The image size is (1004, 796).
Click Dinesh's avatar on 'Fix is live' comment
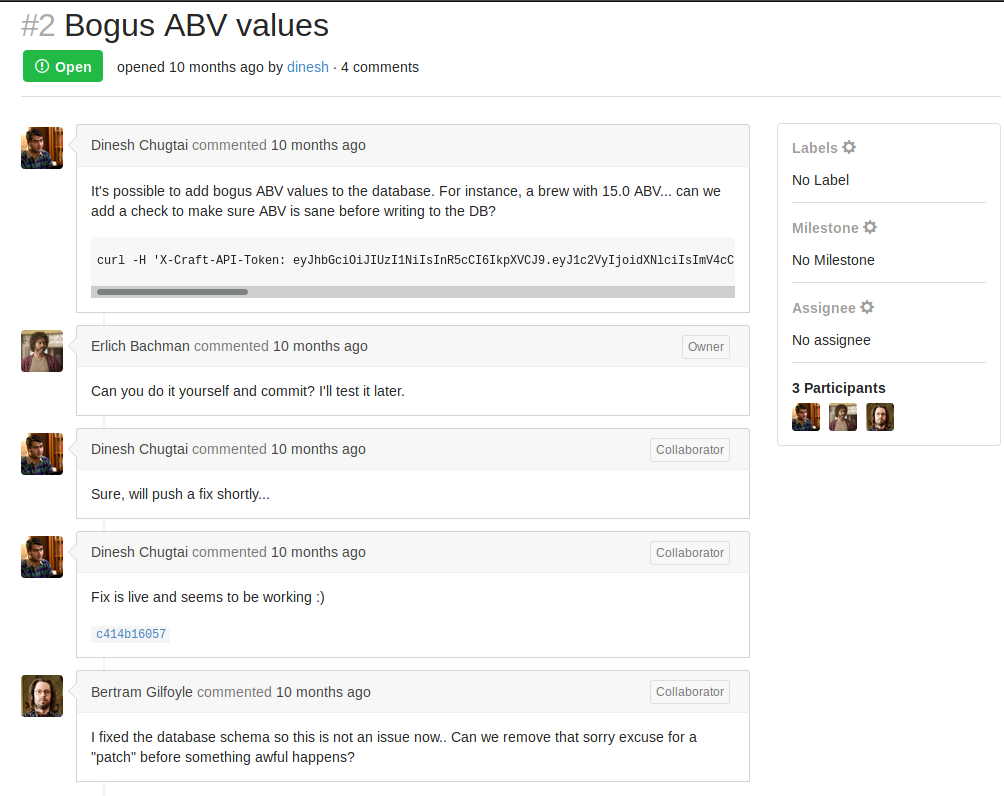pyautogui.click(x=42, y=557)
